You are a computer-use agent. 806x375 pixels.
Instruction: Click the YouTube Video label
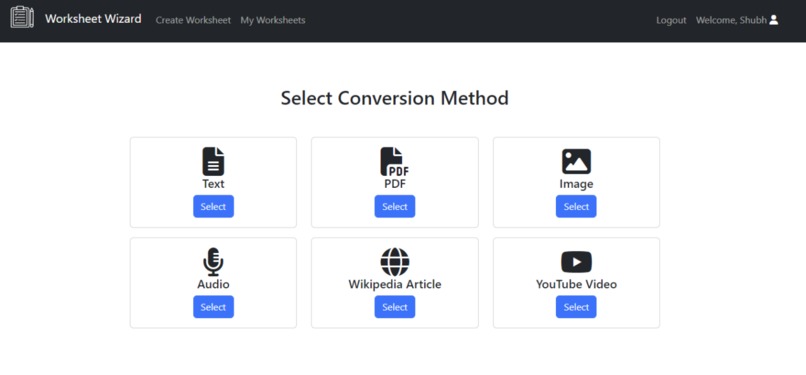pos(576,284)
